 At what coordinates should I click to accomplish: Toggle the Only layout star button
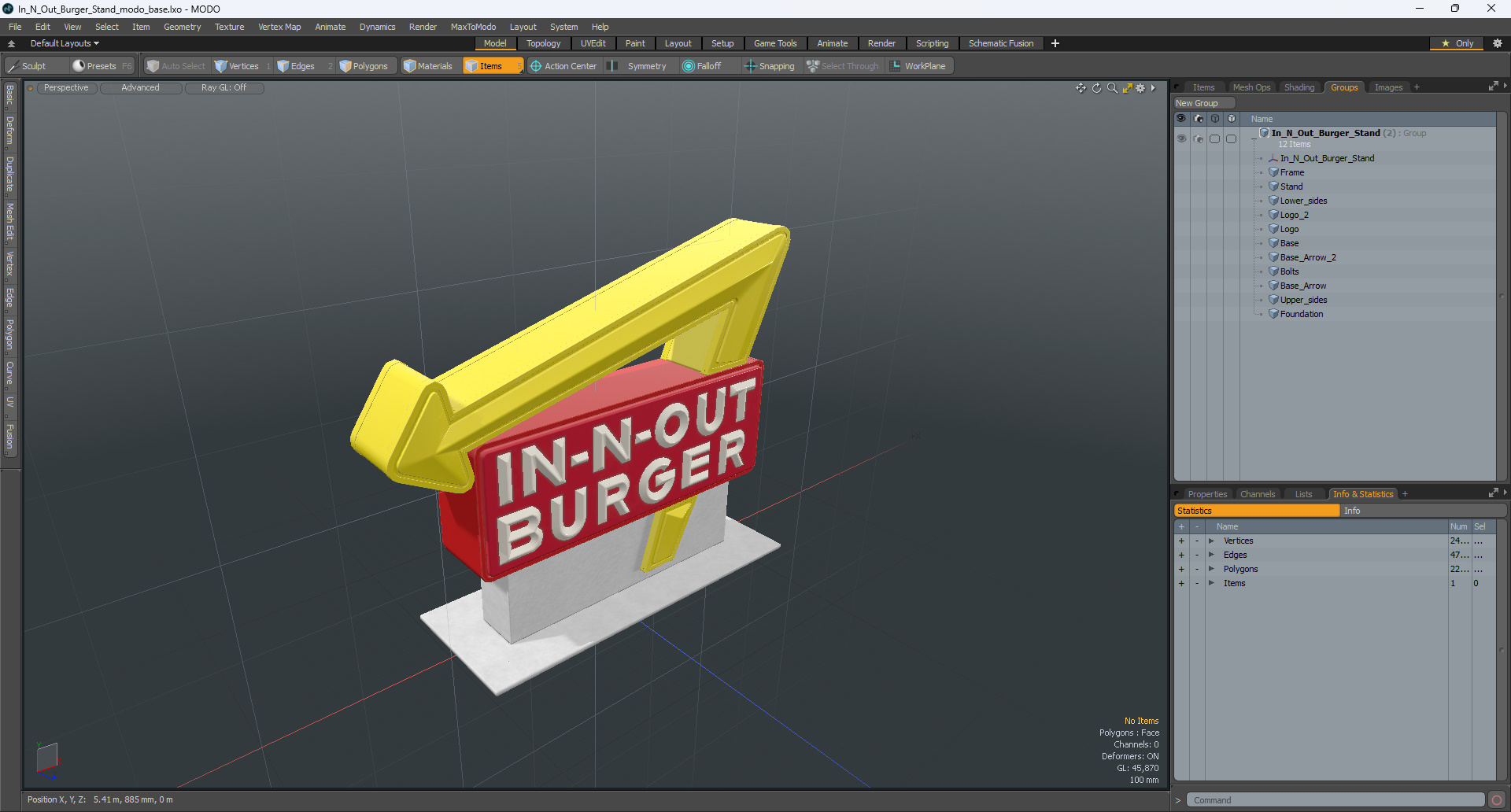(x=1457, y=43)
